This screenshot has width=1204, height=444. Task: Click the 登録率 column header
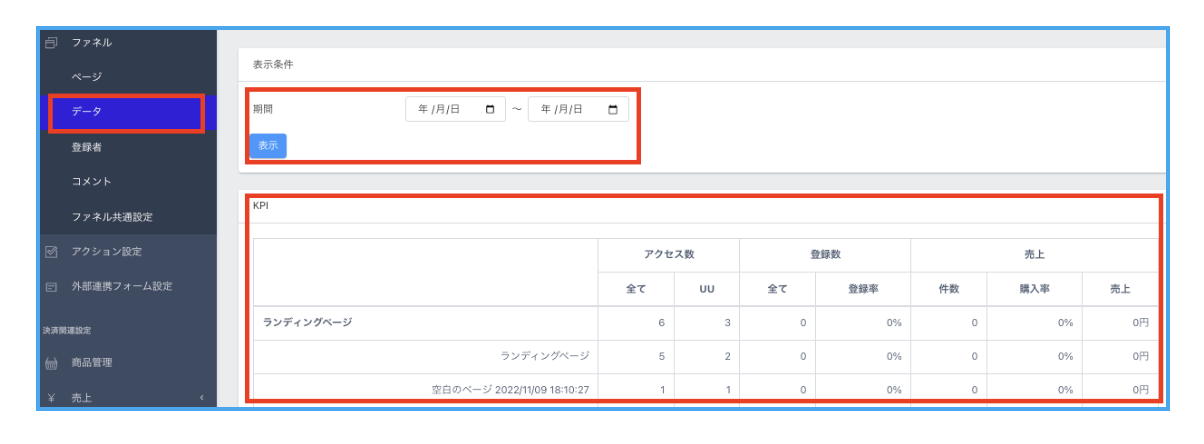[862, 289]
